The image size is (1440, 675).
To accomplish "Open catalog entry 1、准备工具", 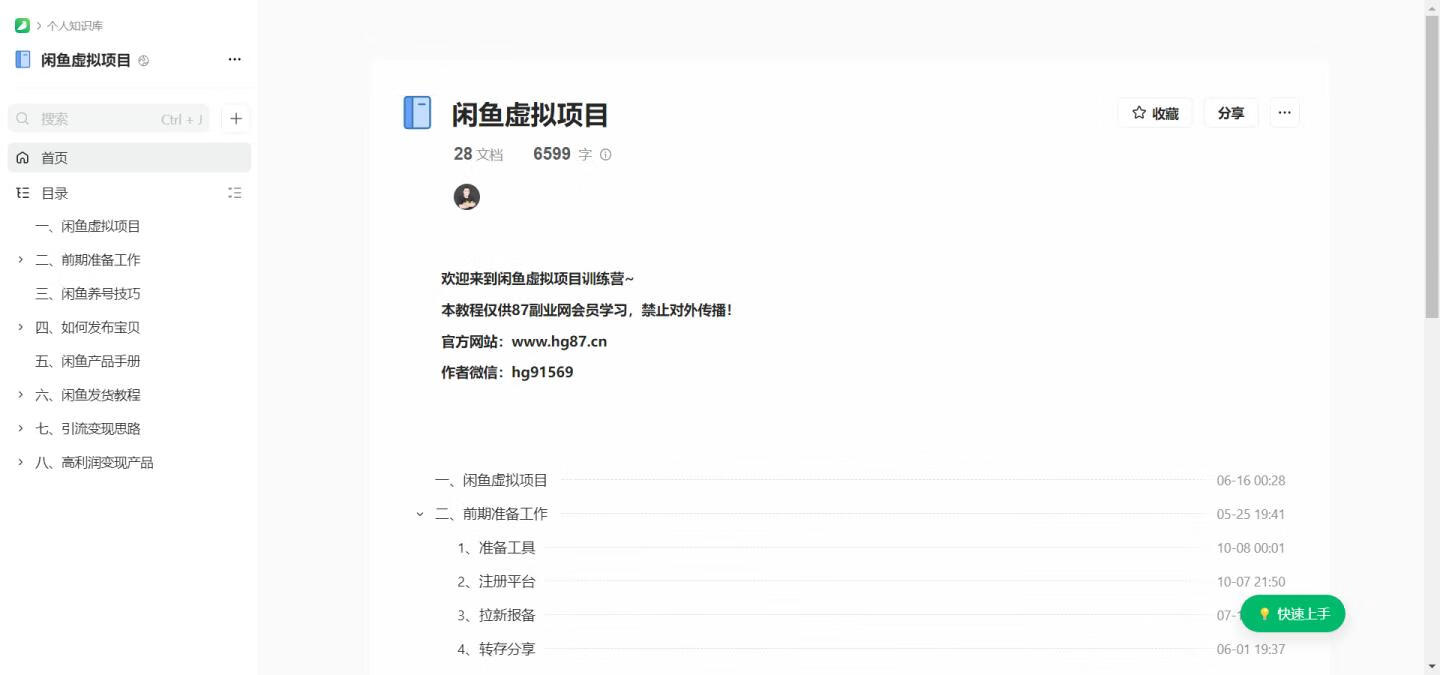I will click(x=496, y=548).
